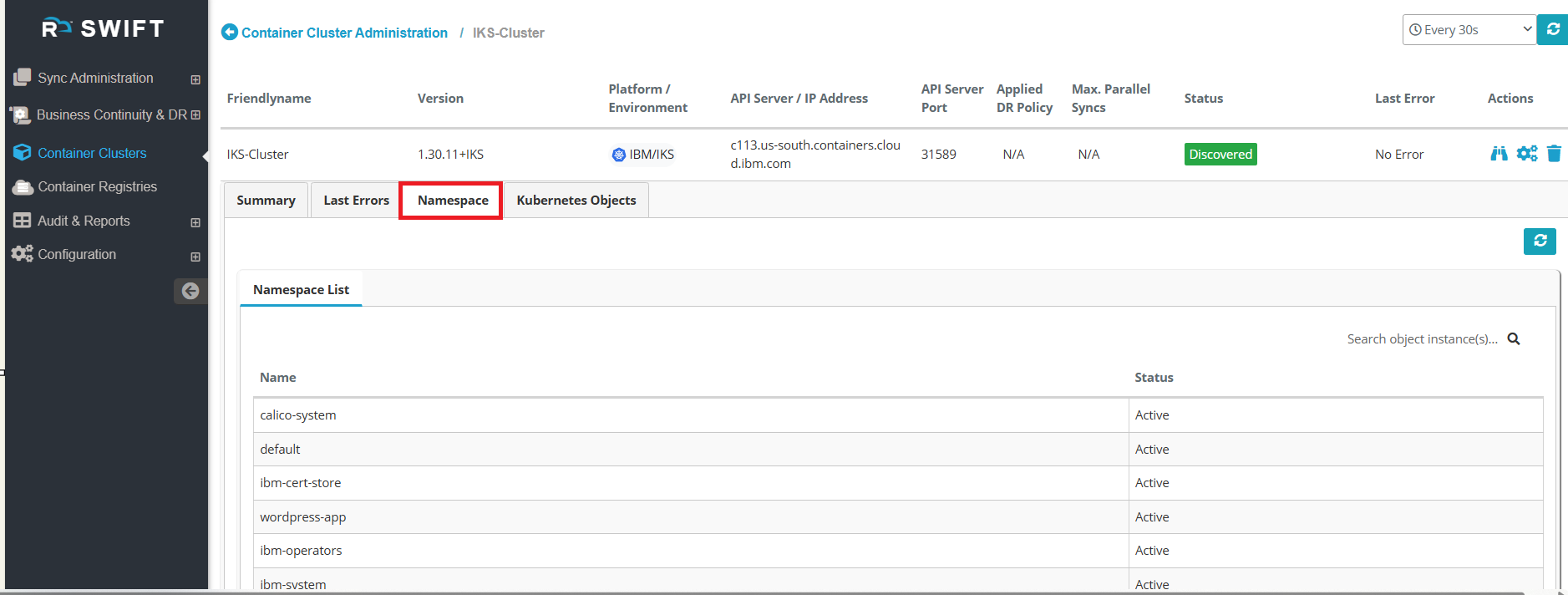Collapse the sidebar with arrow button
The height and width of the screenshot is (595, 1568).
pos(190,291)
